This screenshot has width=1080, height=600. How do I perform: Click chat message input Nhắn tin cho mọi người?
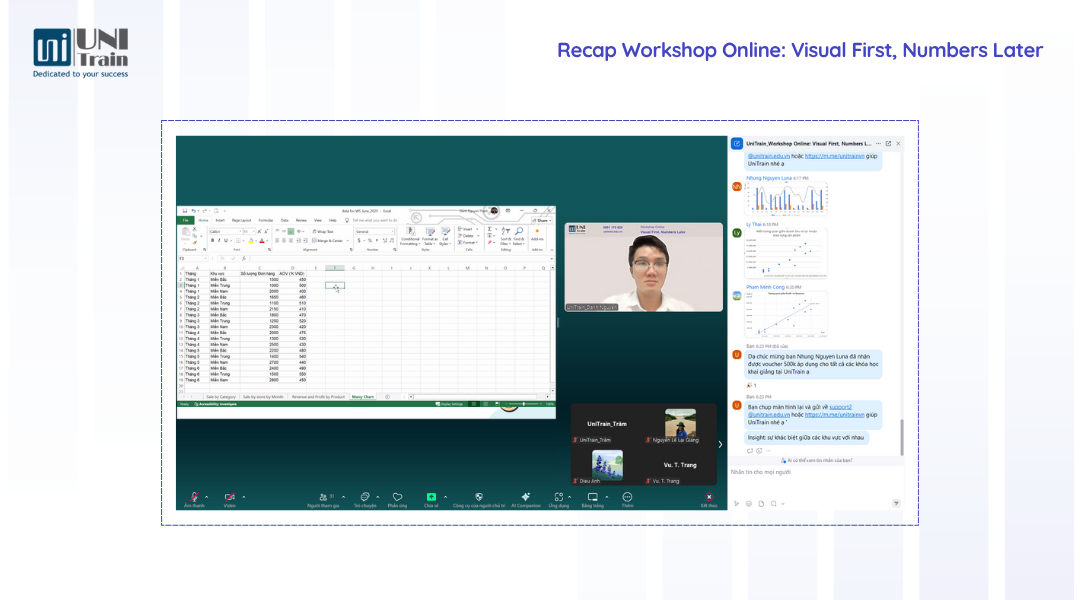(816, 473)
